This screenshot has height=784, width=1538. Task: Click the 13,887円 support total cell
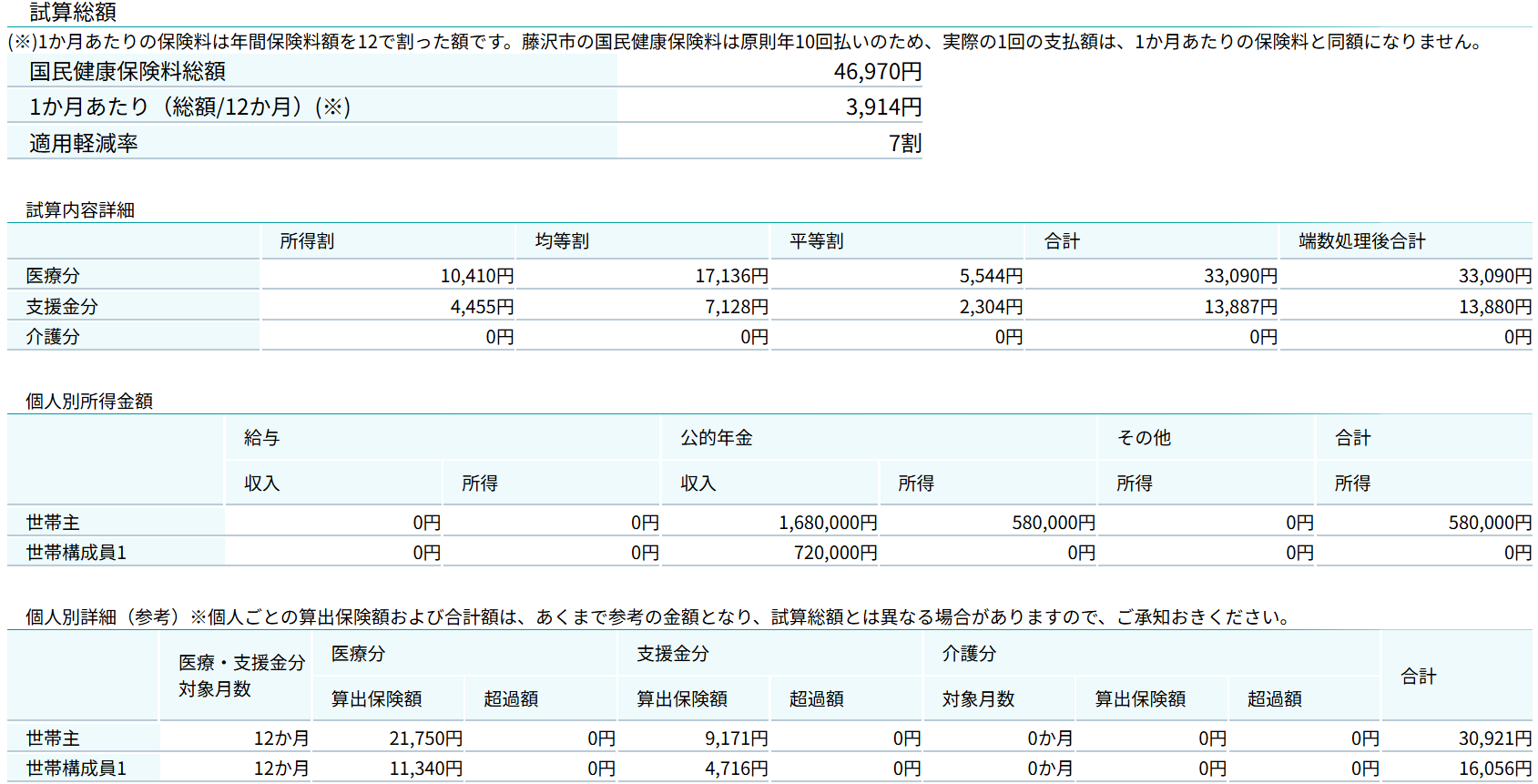point(1240,307)
